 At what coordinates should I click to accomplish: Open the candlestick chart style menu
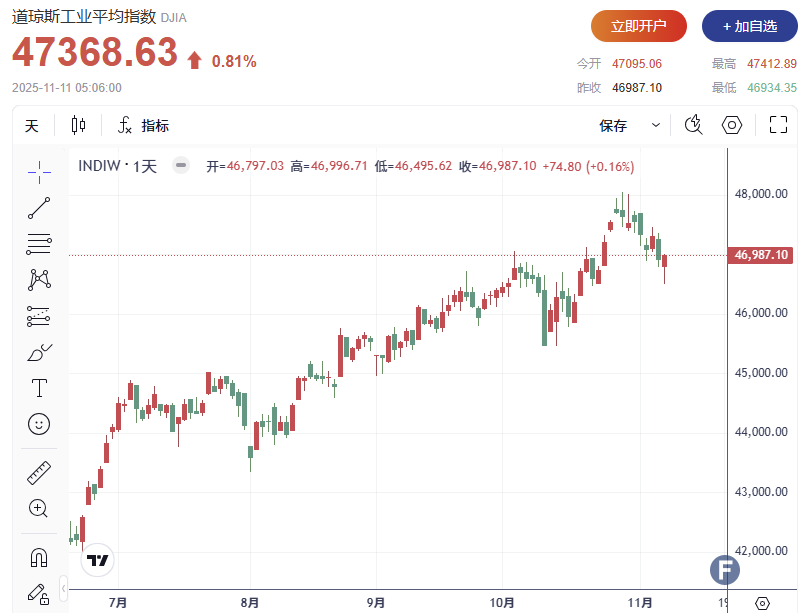pos(79,126)
